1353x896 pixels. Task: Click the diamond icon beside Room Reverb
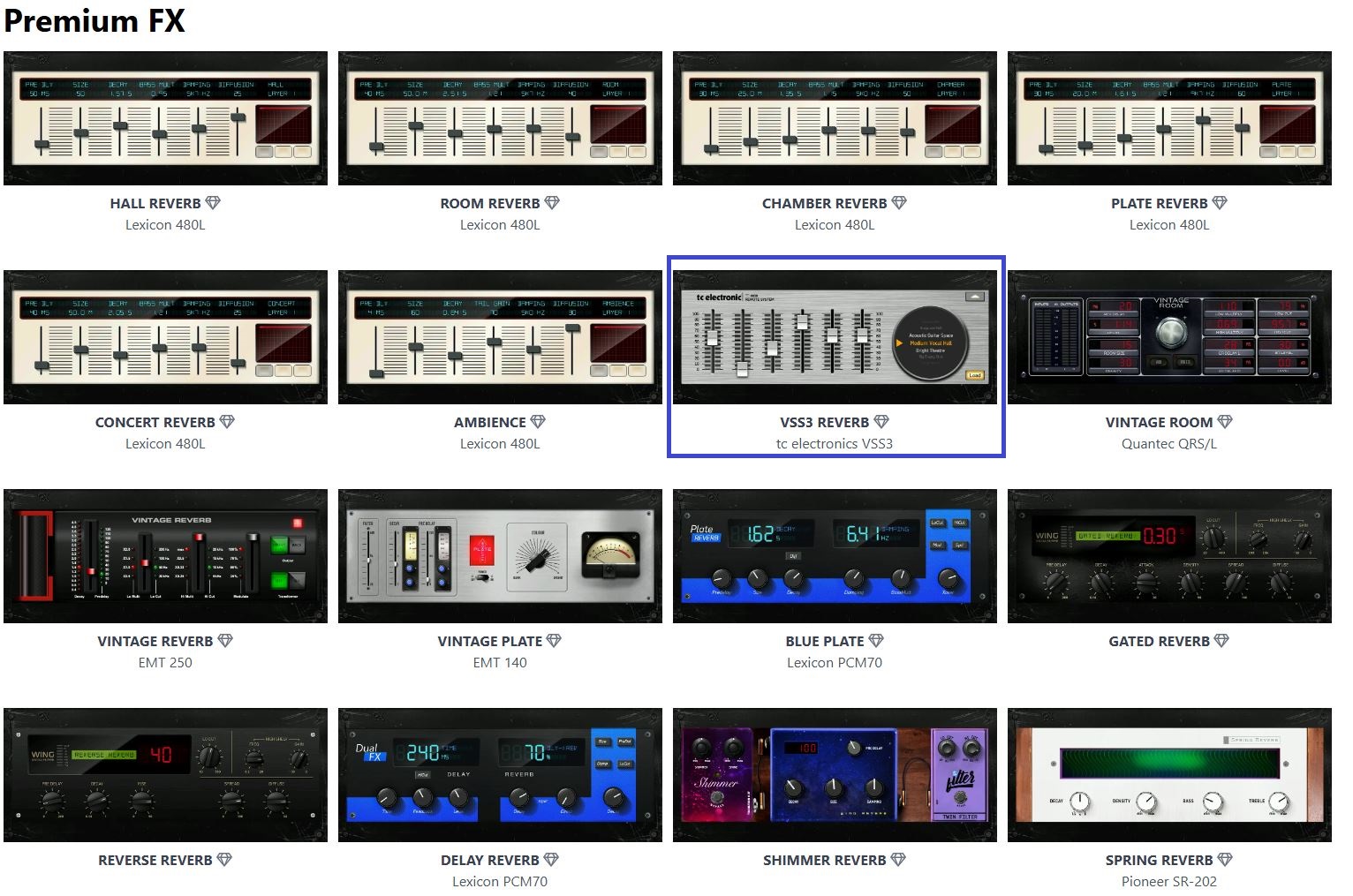click(552, 203)
